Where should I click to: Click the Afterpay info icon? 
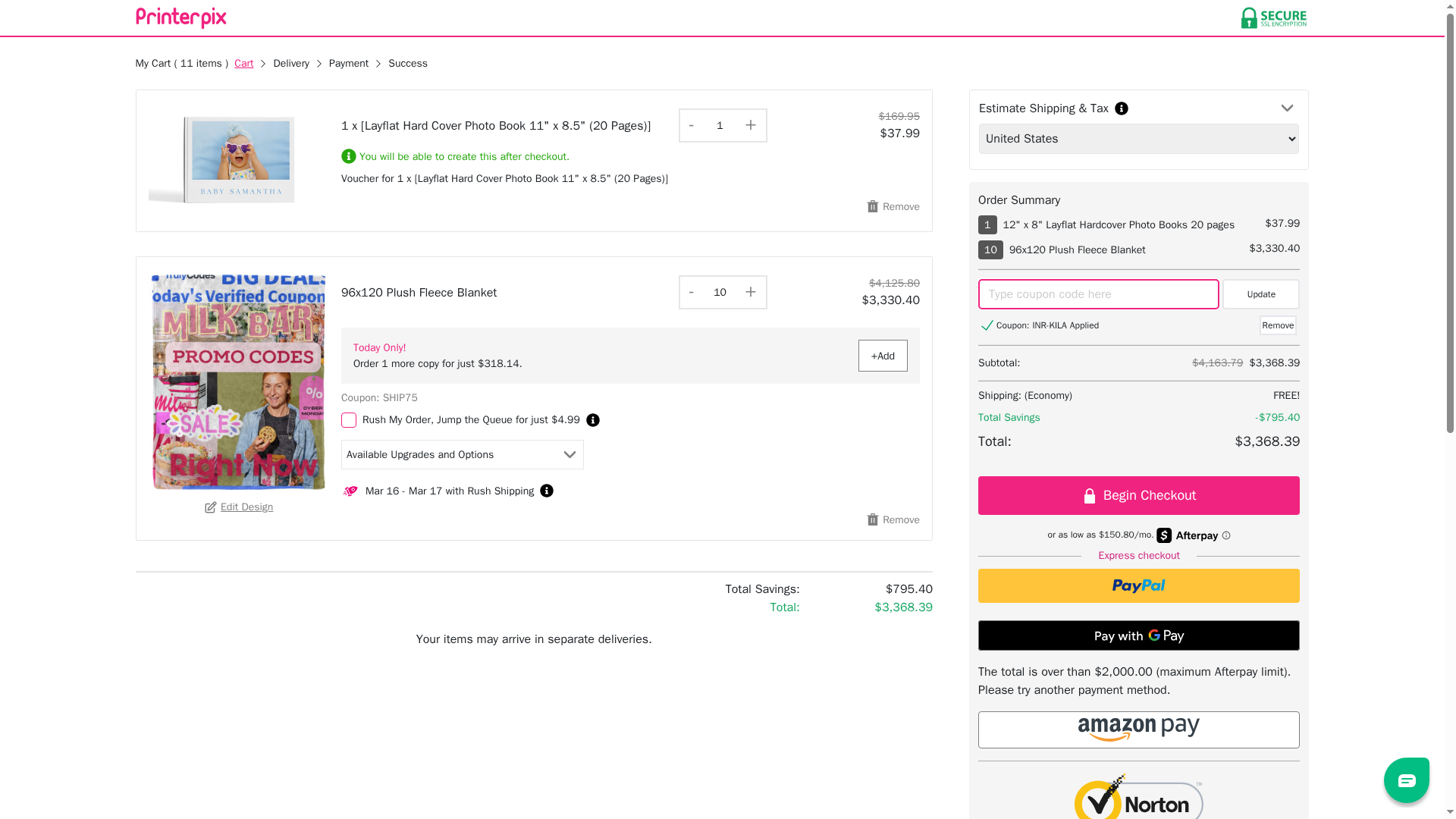point(1225,535)
